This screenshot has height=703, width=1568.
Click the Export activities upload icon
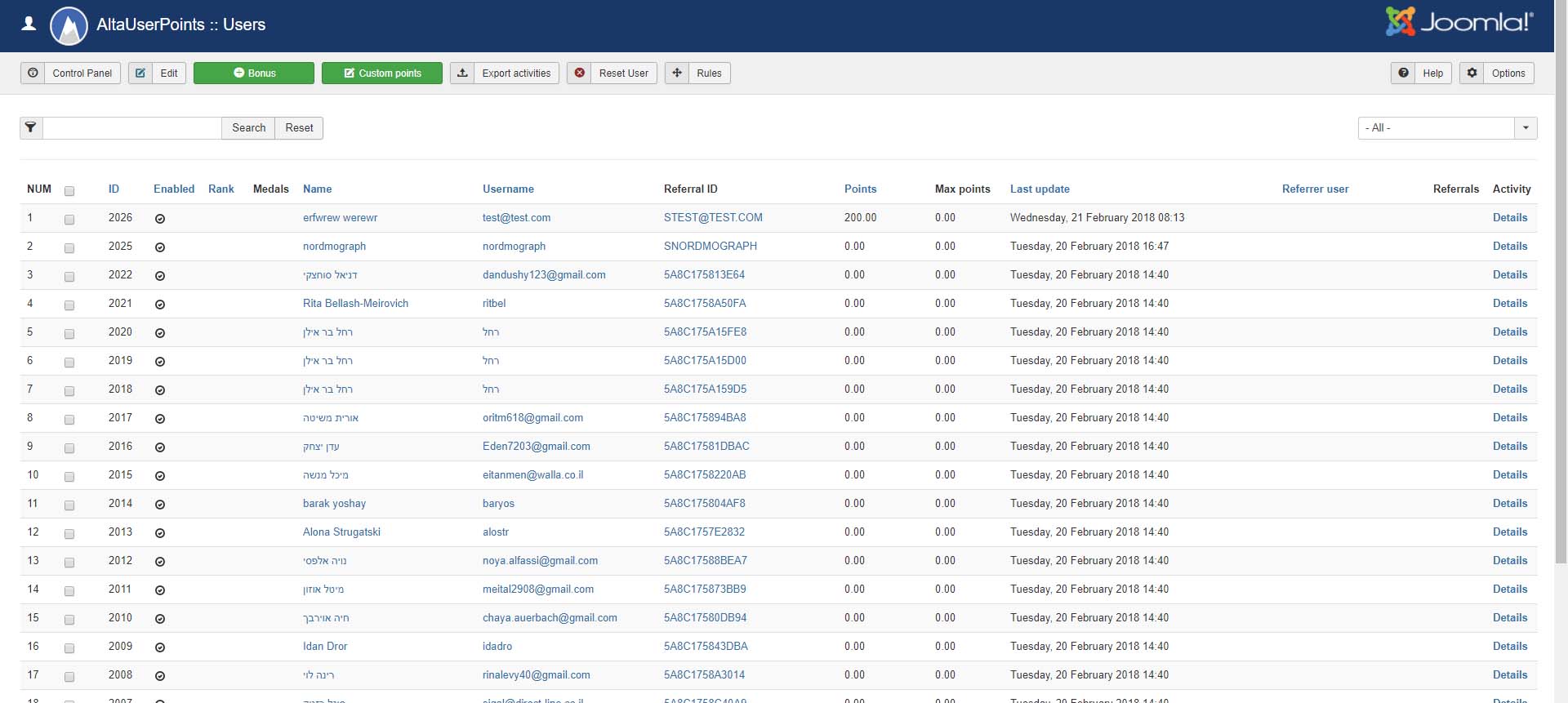click(x=462, y=73)
